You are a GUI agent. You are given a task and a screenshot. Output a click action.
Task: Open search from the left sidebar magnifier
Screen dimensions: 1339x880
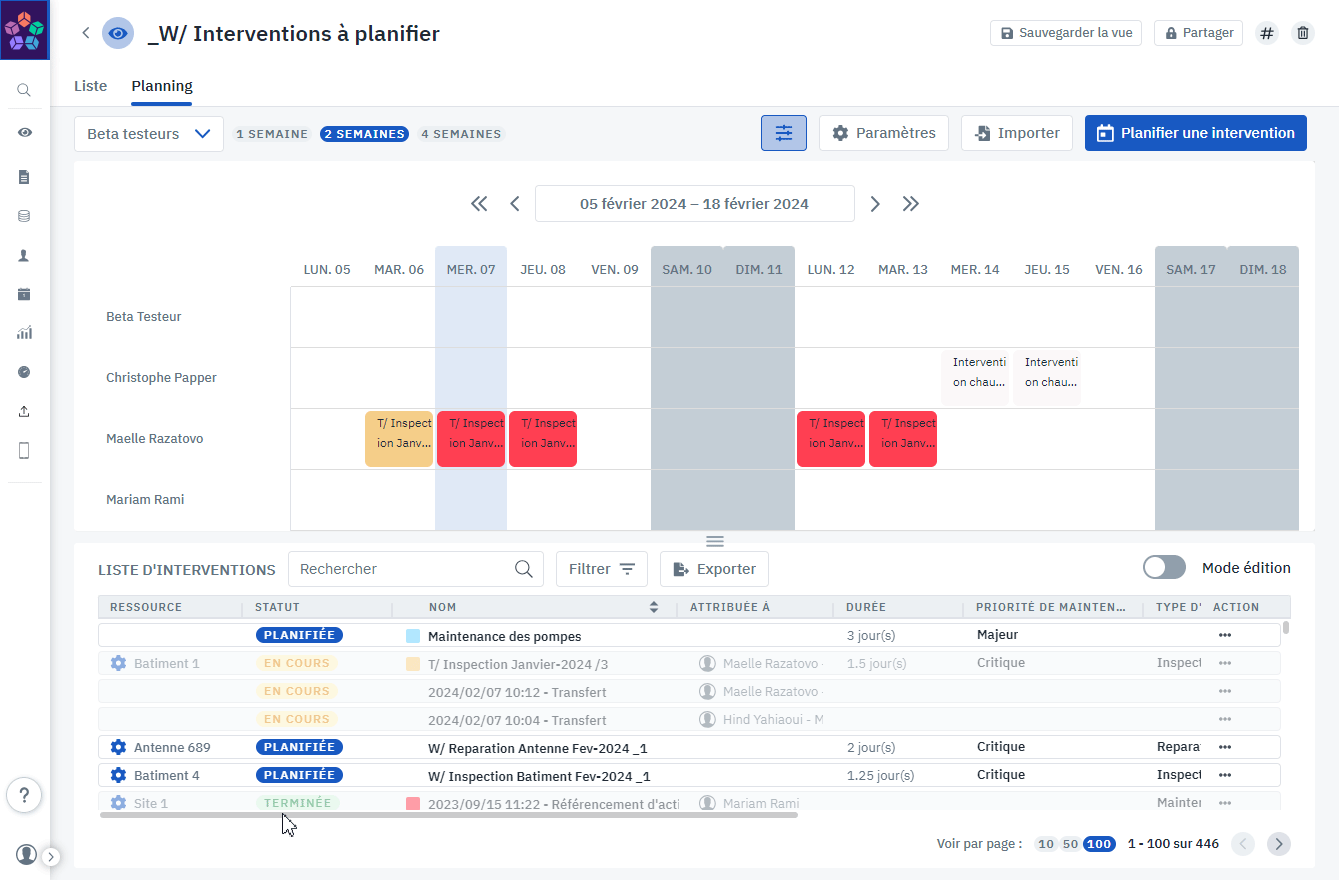pyautogui.click(x=24, y=90)
